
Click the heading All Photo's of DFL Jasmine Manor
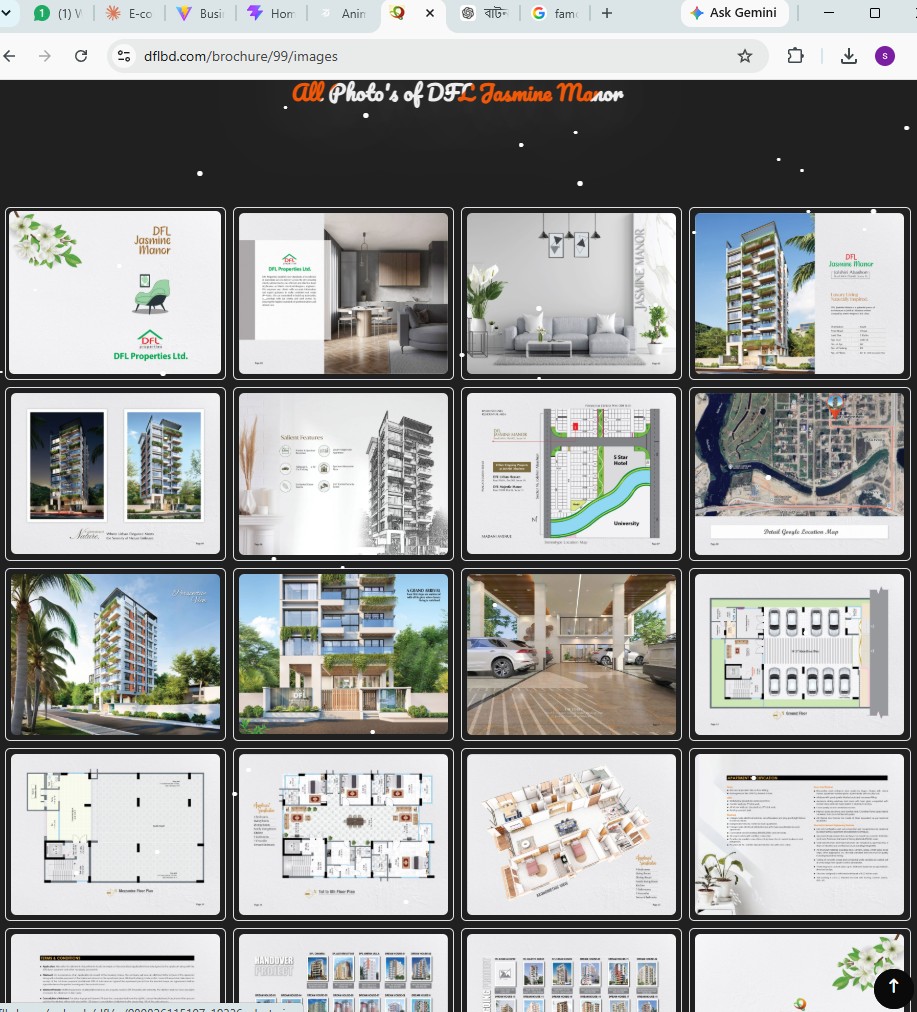tap(458, 94)
